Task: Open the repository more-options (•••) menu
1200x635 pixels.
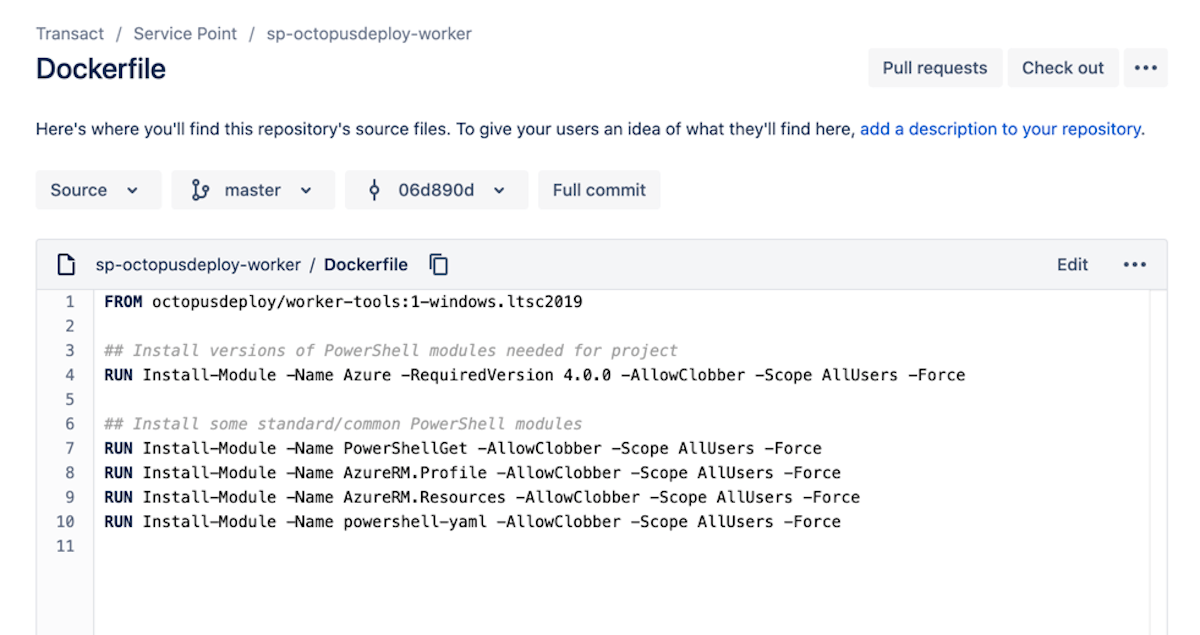Action: [1146, 67]
